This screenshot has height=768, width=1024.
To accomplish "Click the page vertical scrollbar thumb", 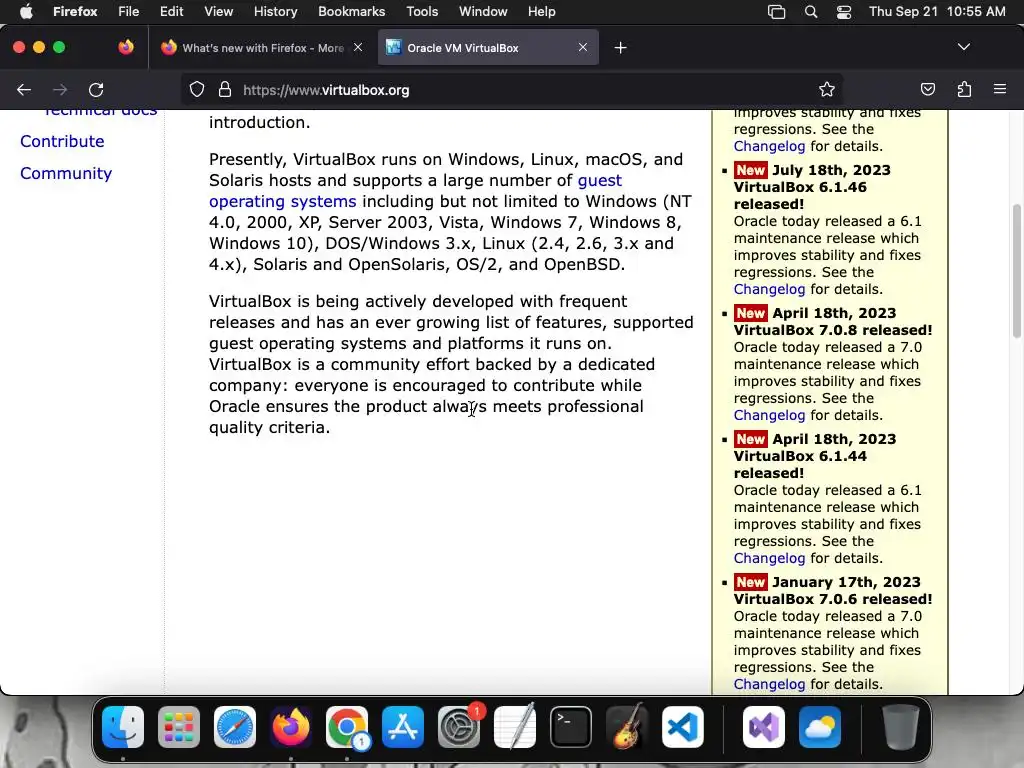I will [x=1016, y=271].
